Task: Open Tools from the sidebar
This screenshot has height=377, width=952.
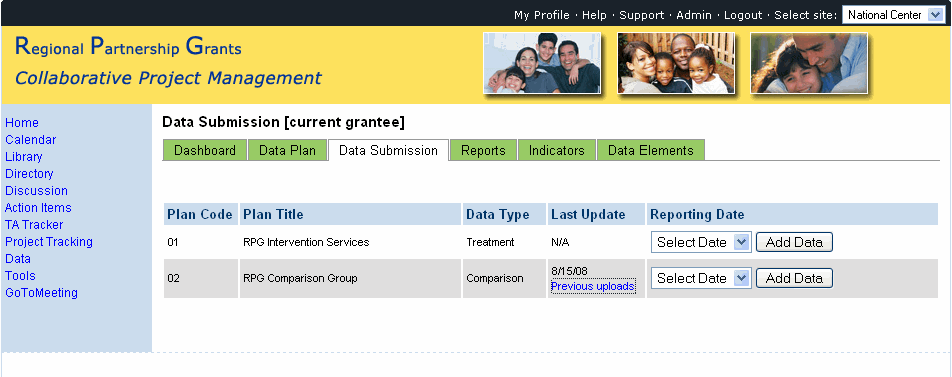Action: click(20, 276)
